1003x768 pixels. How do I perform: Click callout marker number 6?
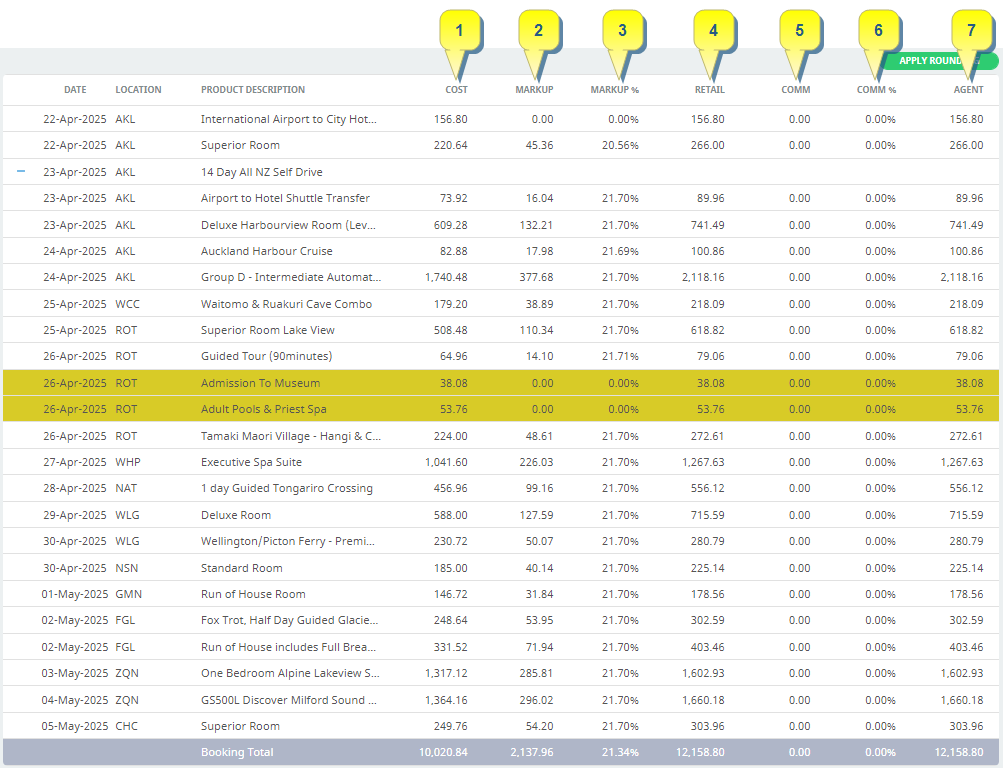(878, 31)
